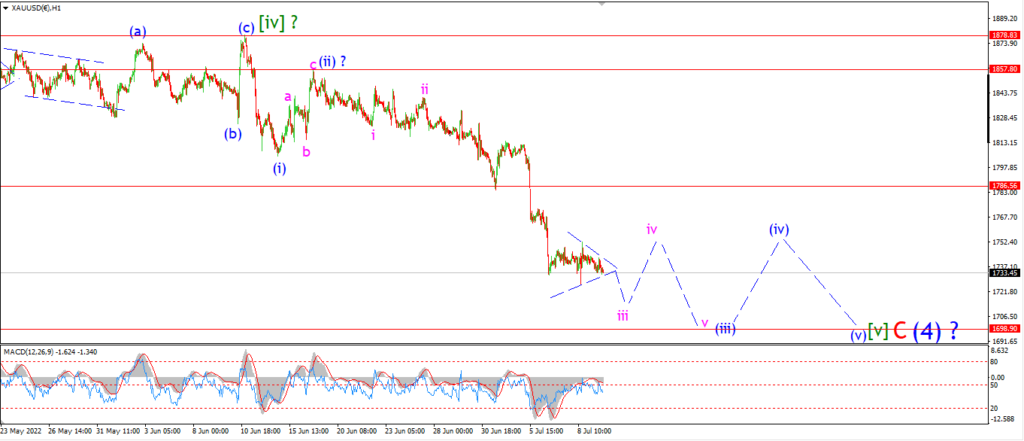Select the 1878.83 red price level label
The image size is (1024, 441).
[x=1004, y=35]
